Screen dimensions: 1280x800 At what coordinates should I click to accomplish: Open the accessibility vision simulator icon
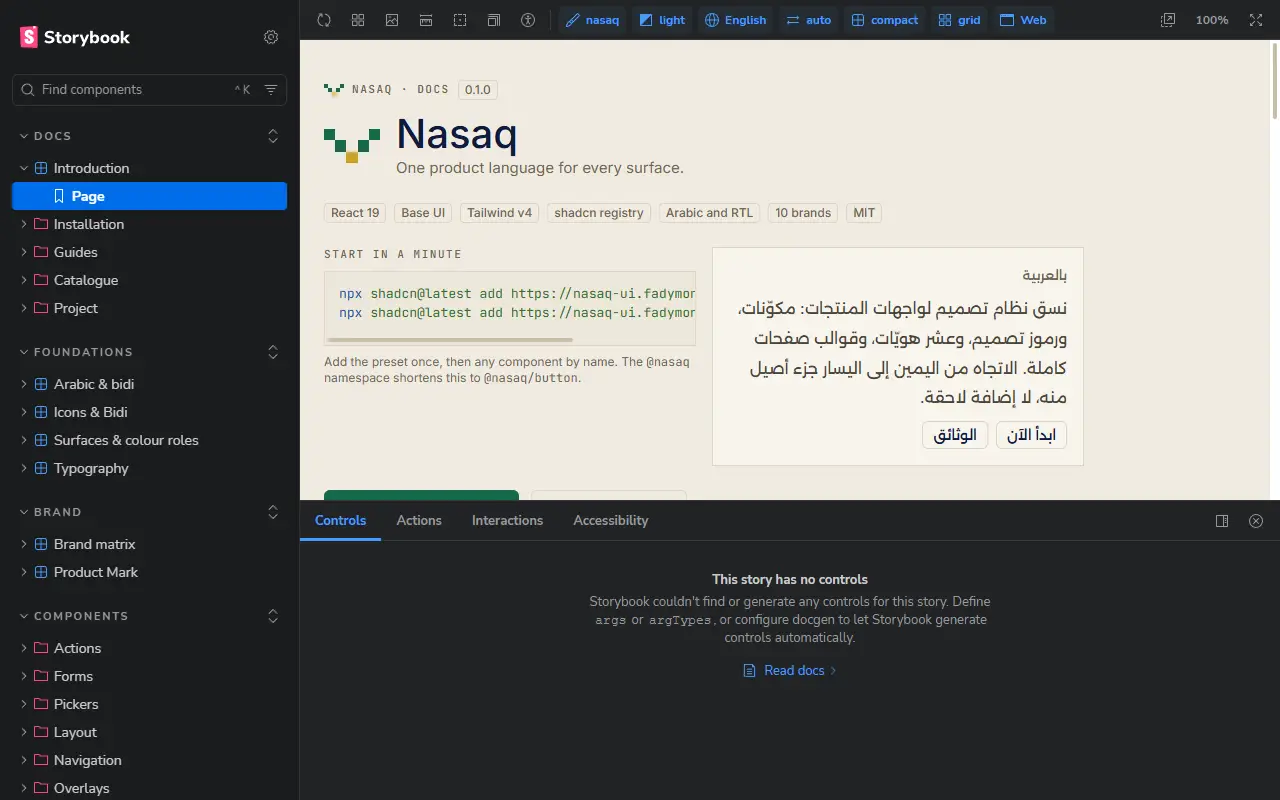pyautogui.click(x=528, y=20)
